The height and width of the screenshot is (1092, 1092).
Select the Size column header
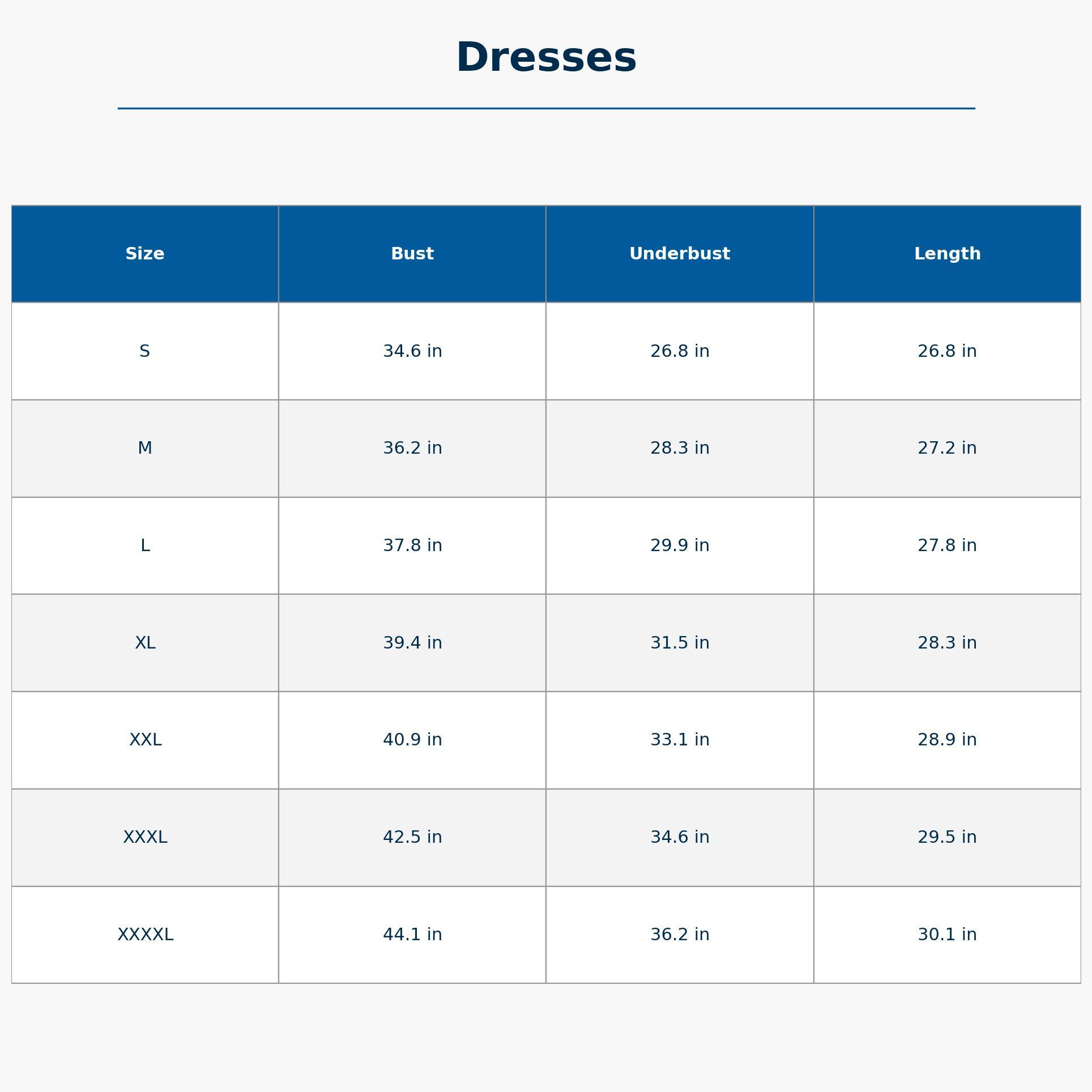[145, 254]
